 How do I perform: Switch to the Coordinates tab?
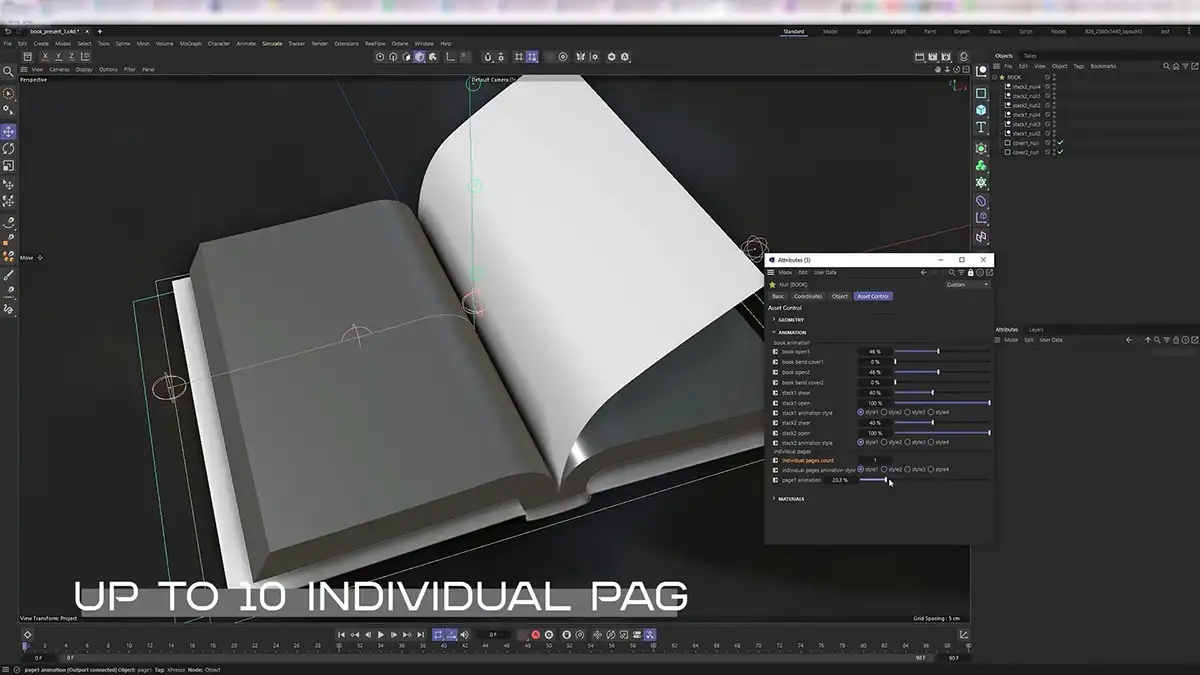pyautogui.click(x=808, y=296)
